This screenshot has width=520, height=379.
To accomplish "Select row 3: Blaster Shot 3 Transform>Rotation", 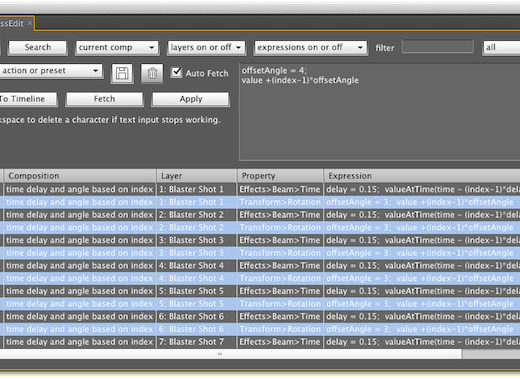I will point(260,253).
